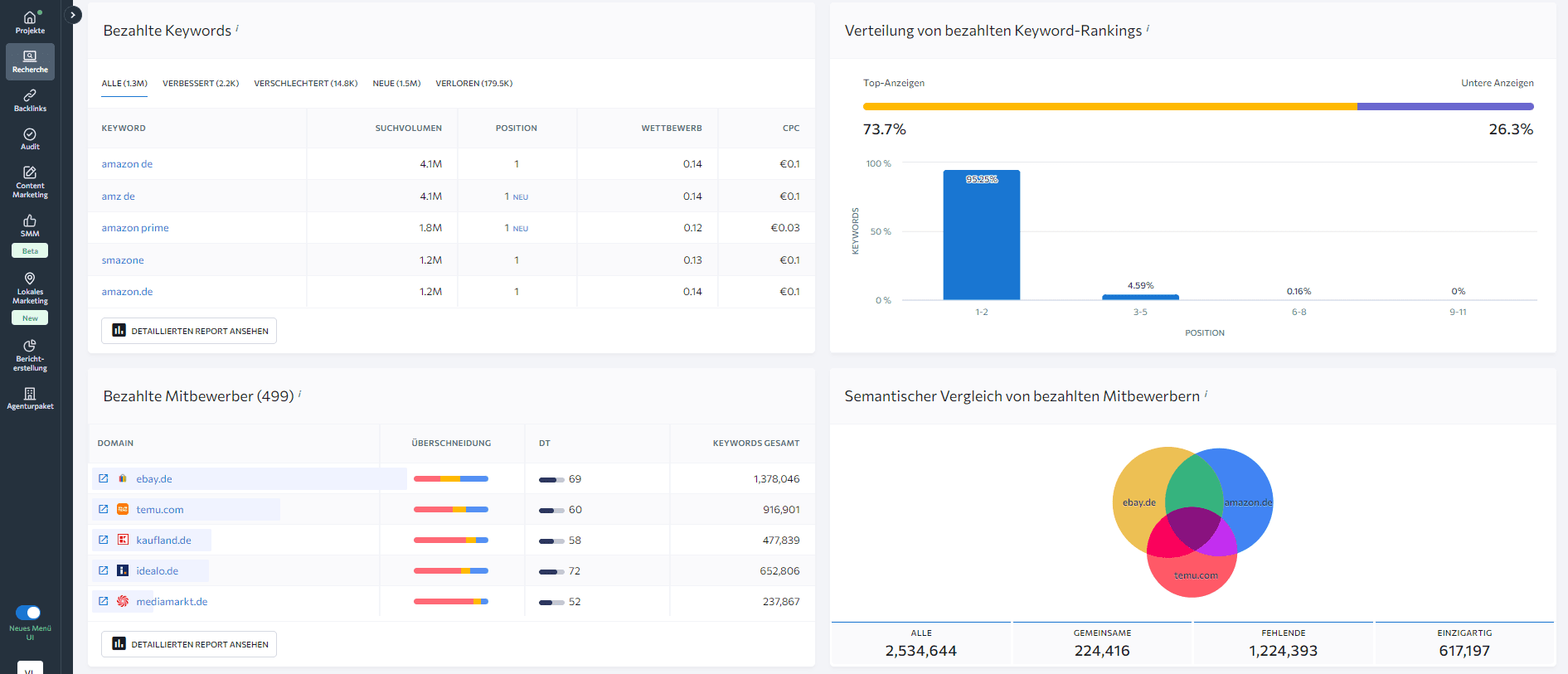The height and width of the screenshot is (674, 1568).
Task: Open mediamarkt.de competitor domain link
Action: pyautogui.click(x=172, y=602)
